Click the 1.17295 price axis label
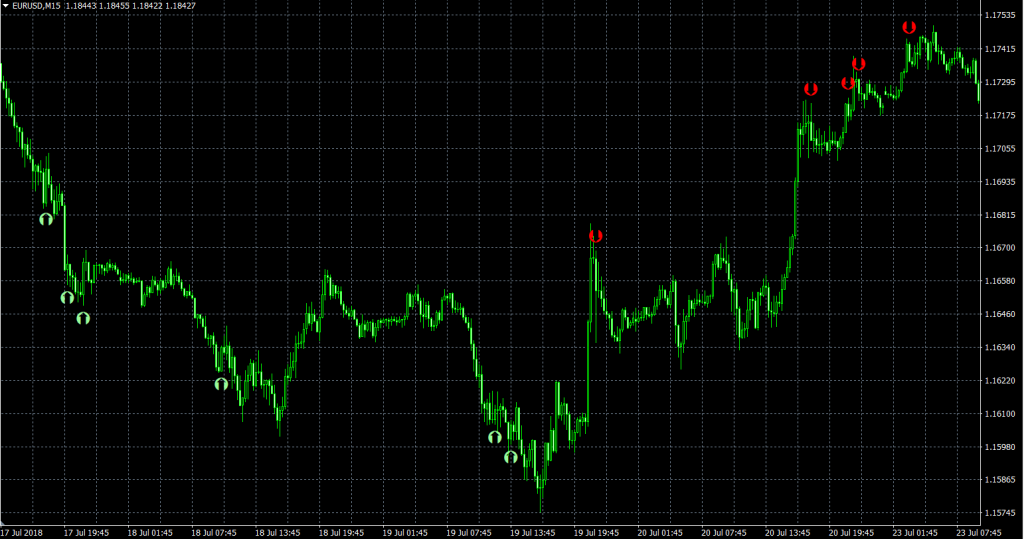This screenshot has width=1024, height=539. point(1000,82)
